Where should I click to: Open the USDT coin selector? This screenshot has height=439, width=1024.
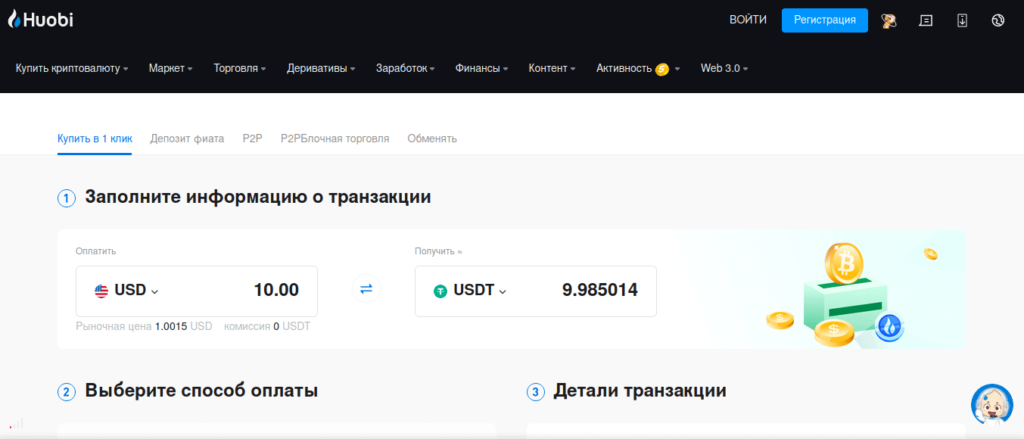[x=470, y=291]
